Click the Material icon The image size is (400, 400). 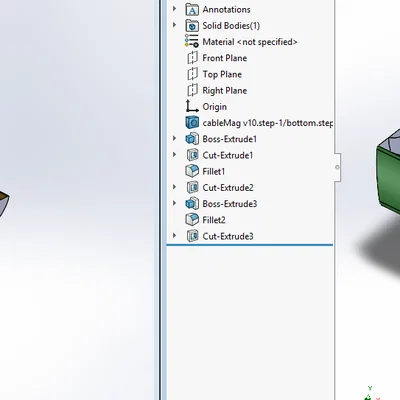point(192,41)
